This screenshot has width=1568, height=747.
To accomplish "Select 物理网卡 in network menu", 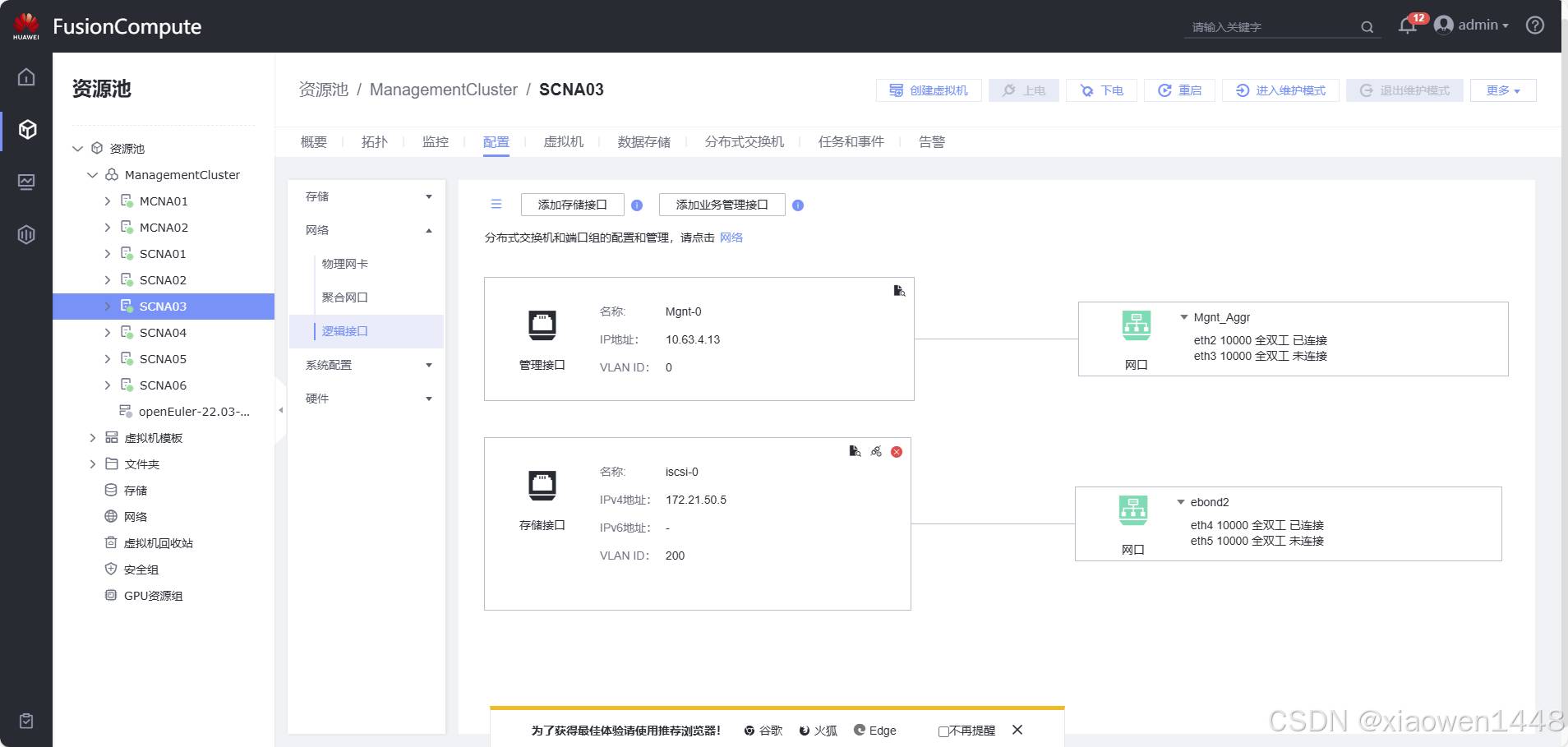I will point(345,264).
